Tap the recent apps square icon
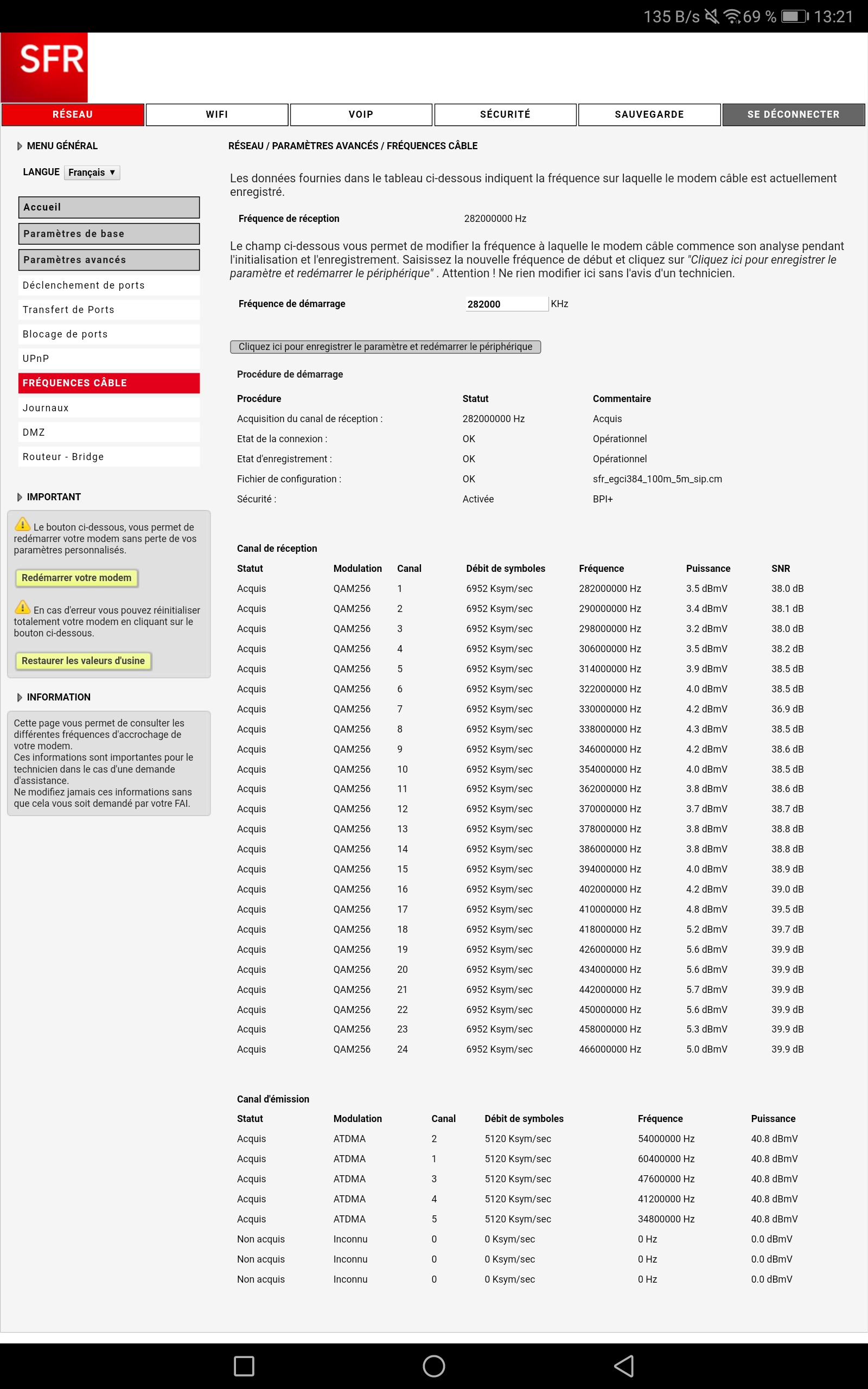The height and width of the screenshot is (1389, 868). 244,1366
